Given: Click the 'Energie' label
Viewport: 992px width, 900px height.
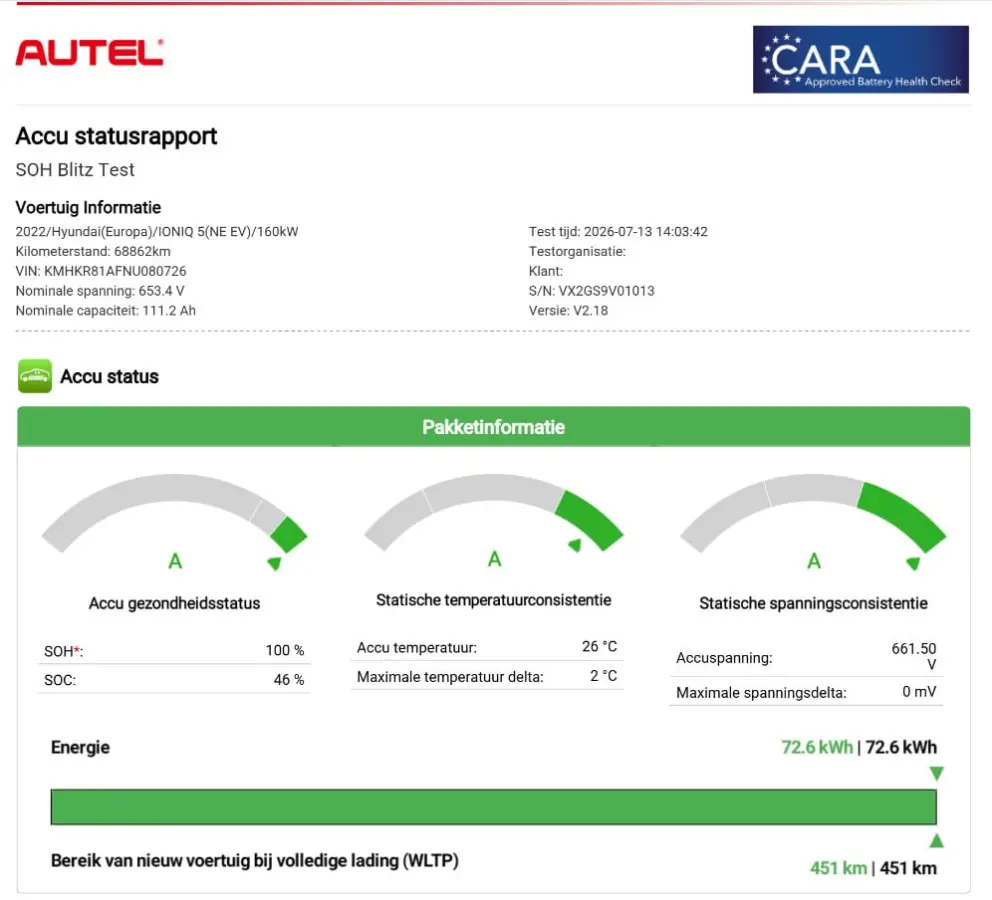Looking at the screenshot, I should pyautogui.click(x=80, y=747).
